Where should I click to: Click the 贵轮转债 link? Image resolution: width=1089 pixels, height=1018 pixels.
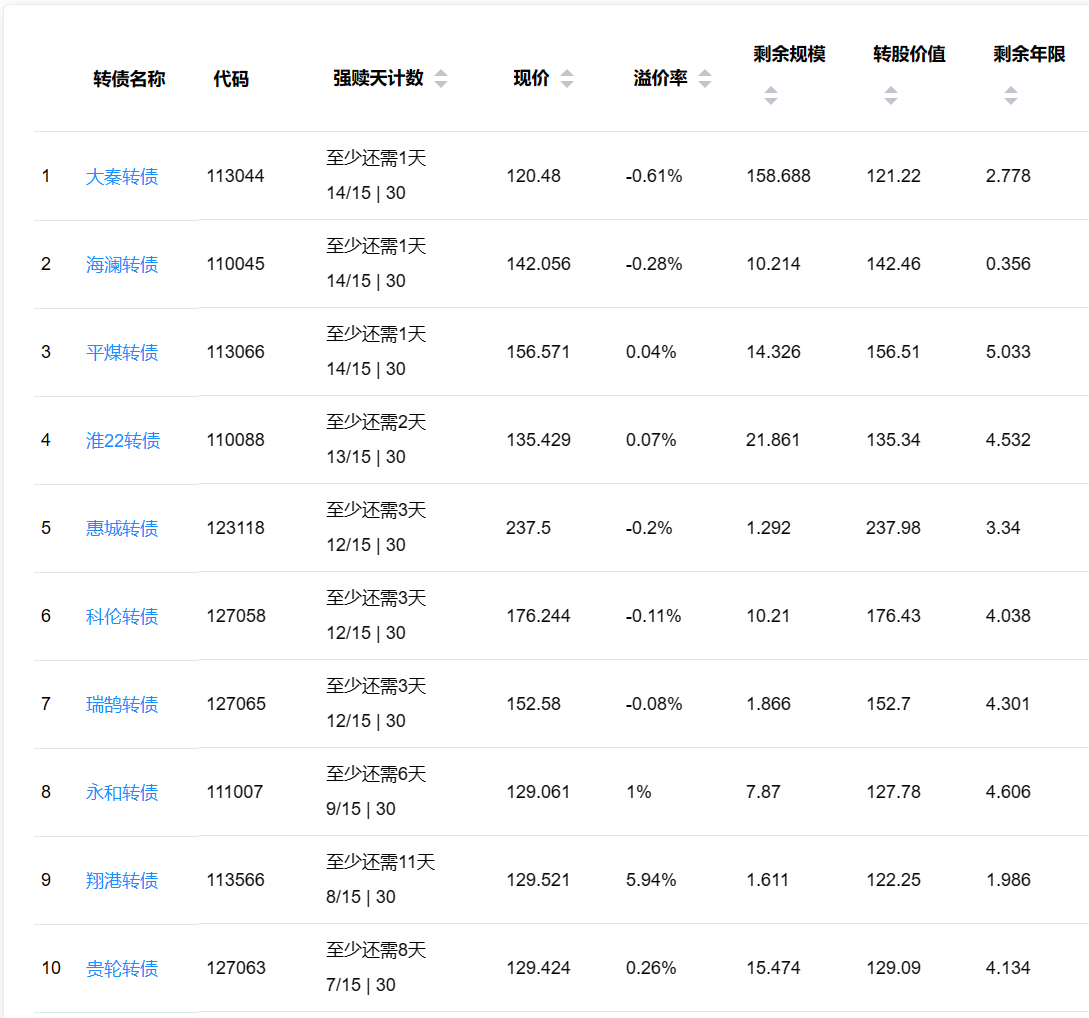coord(122,969)
